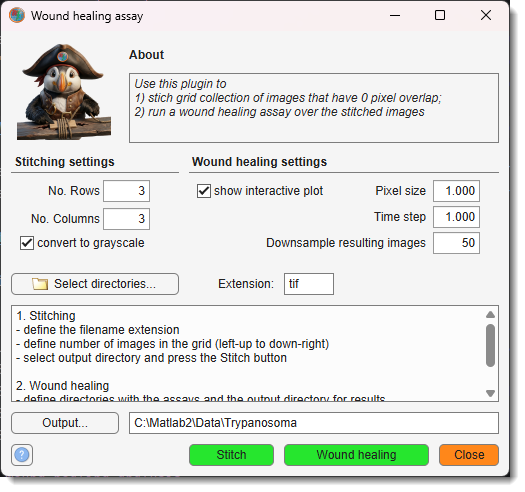
Task: Click the pirate puffin logo image
Action: [x=64, y=91]
